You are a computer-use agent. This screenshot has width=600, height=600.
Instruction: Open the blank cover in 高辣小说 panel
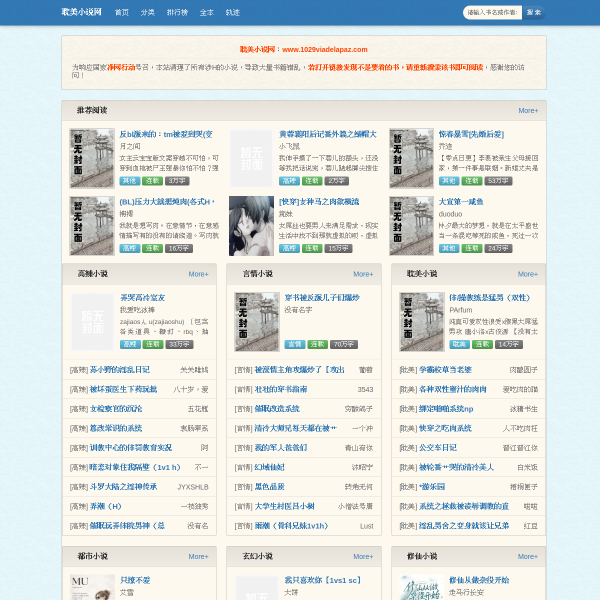point(93,322)
